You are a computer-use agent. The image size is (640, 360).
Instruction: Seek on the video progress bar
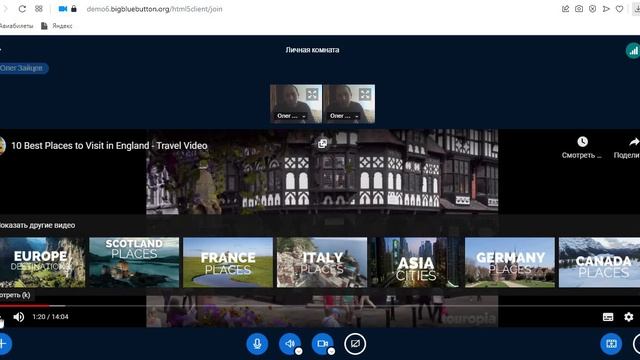tap(320, 305)
